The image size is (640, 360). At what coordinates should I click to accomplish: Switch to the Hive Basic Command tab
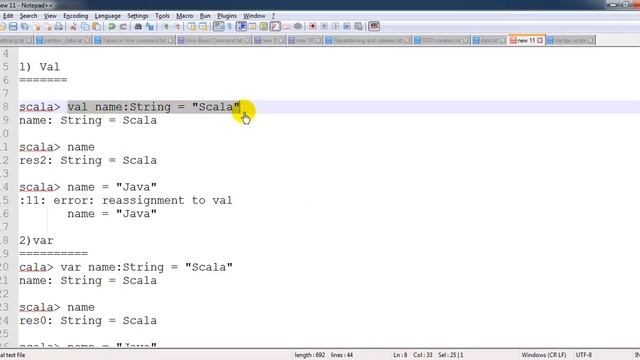point(214,40)
